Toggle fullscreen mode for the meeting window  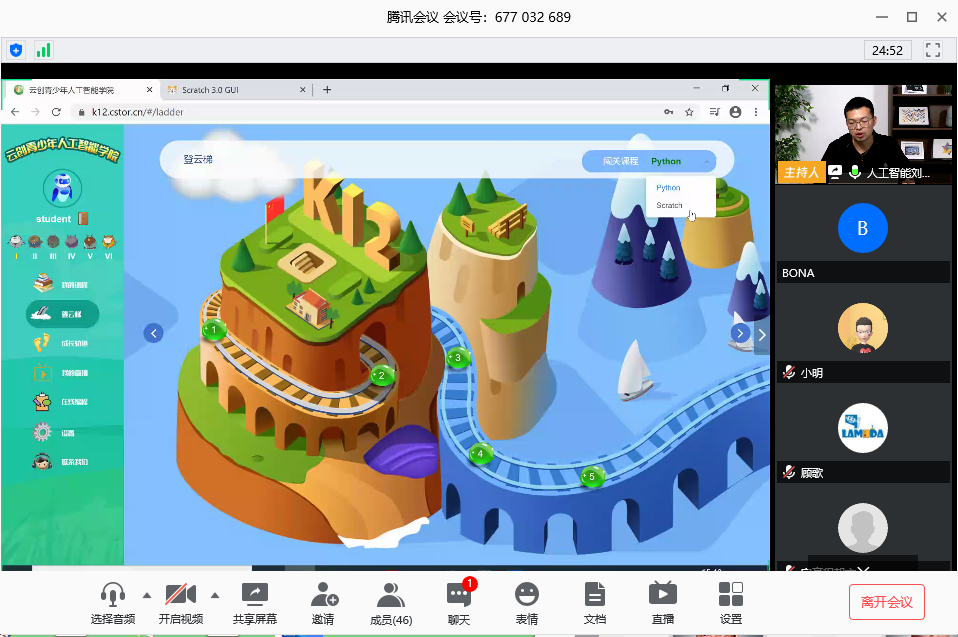(933, 49)
